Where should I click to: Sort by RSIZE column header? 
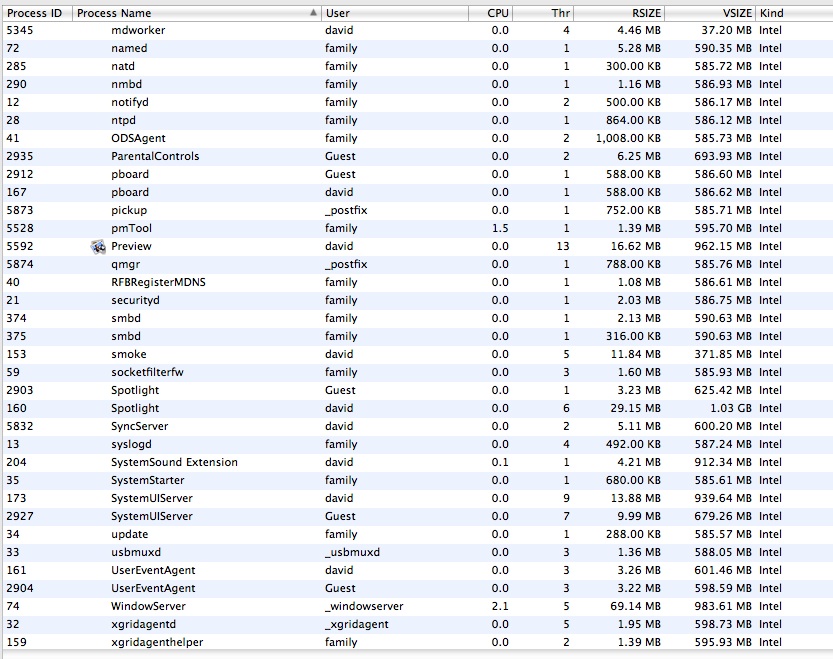click(x=619, y=13)
